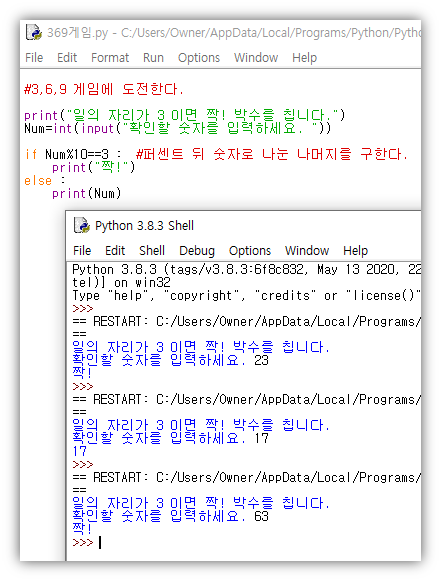Screen dimensions: 441x581
Task: Click the second RESTART line in the Shell
Action: pos(246,399)
